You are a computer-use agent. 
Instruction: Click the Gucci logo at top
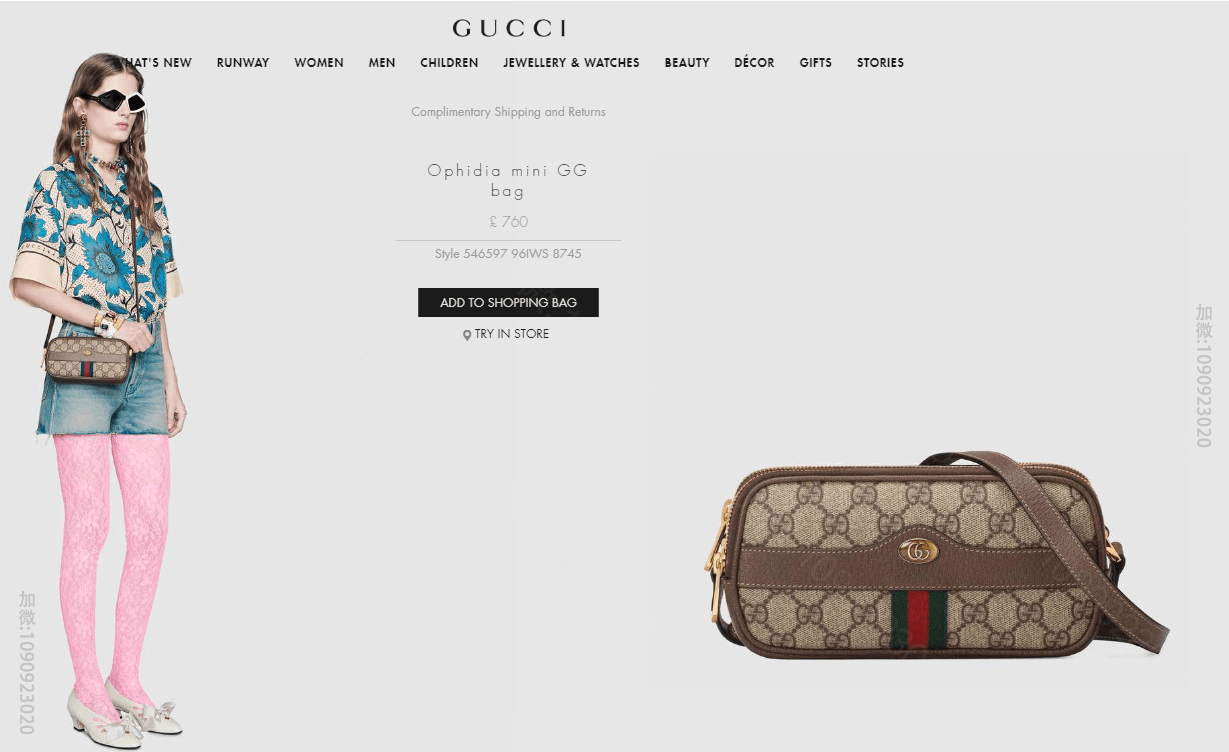point(509,28)
